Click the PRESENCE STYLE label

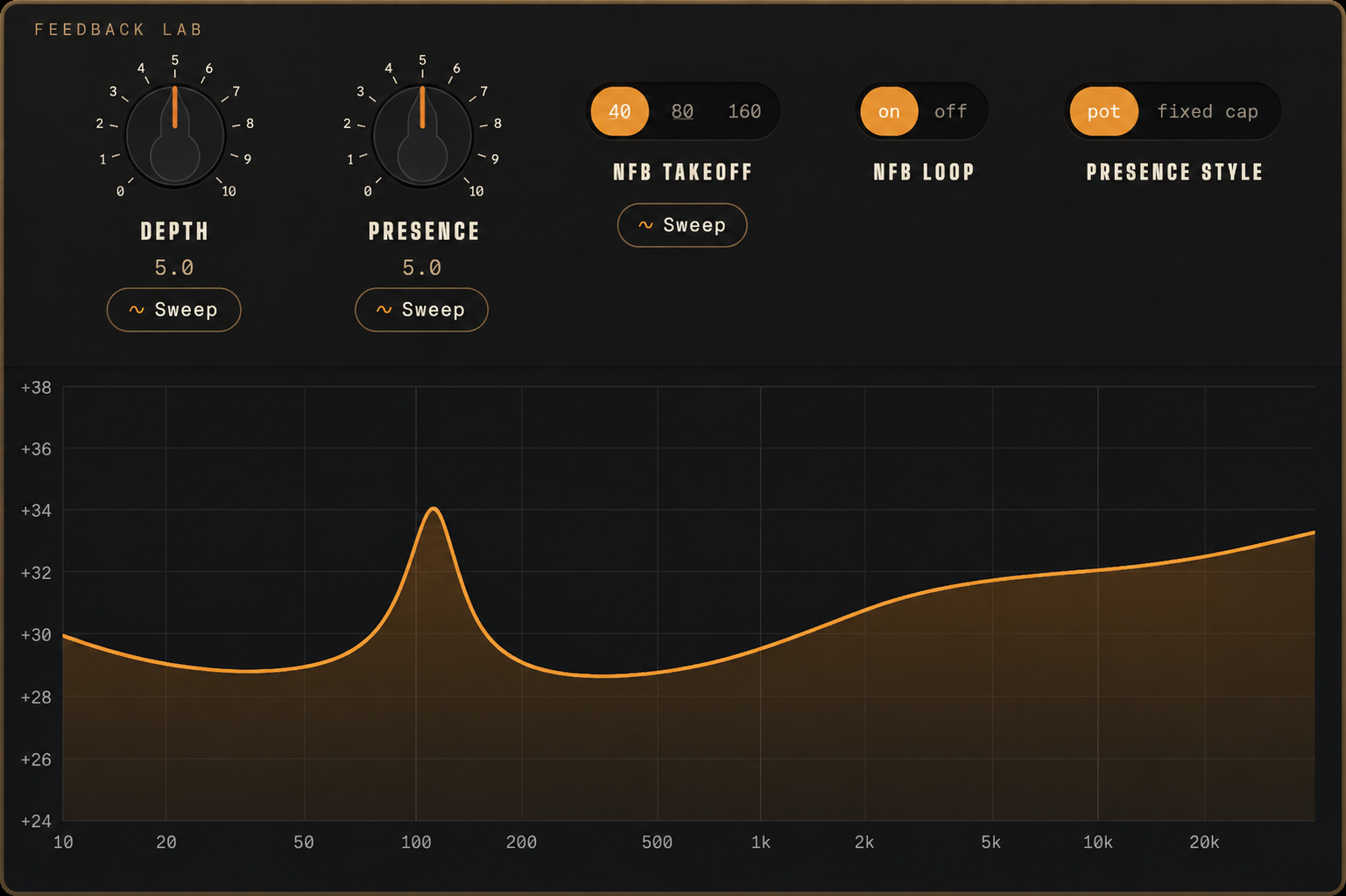tap(1174, 173)
